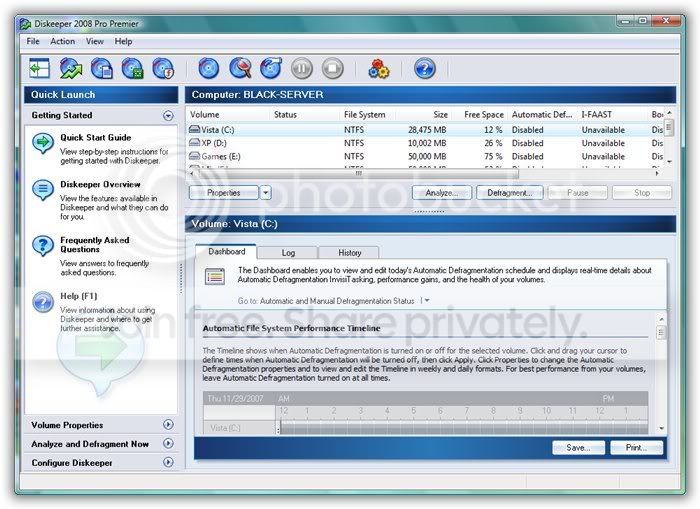Click the Diskeeper Overview bubble icon
Viewport: 700px width, 509px height.
tap(43, 190)
